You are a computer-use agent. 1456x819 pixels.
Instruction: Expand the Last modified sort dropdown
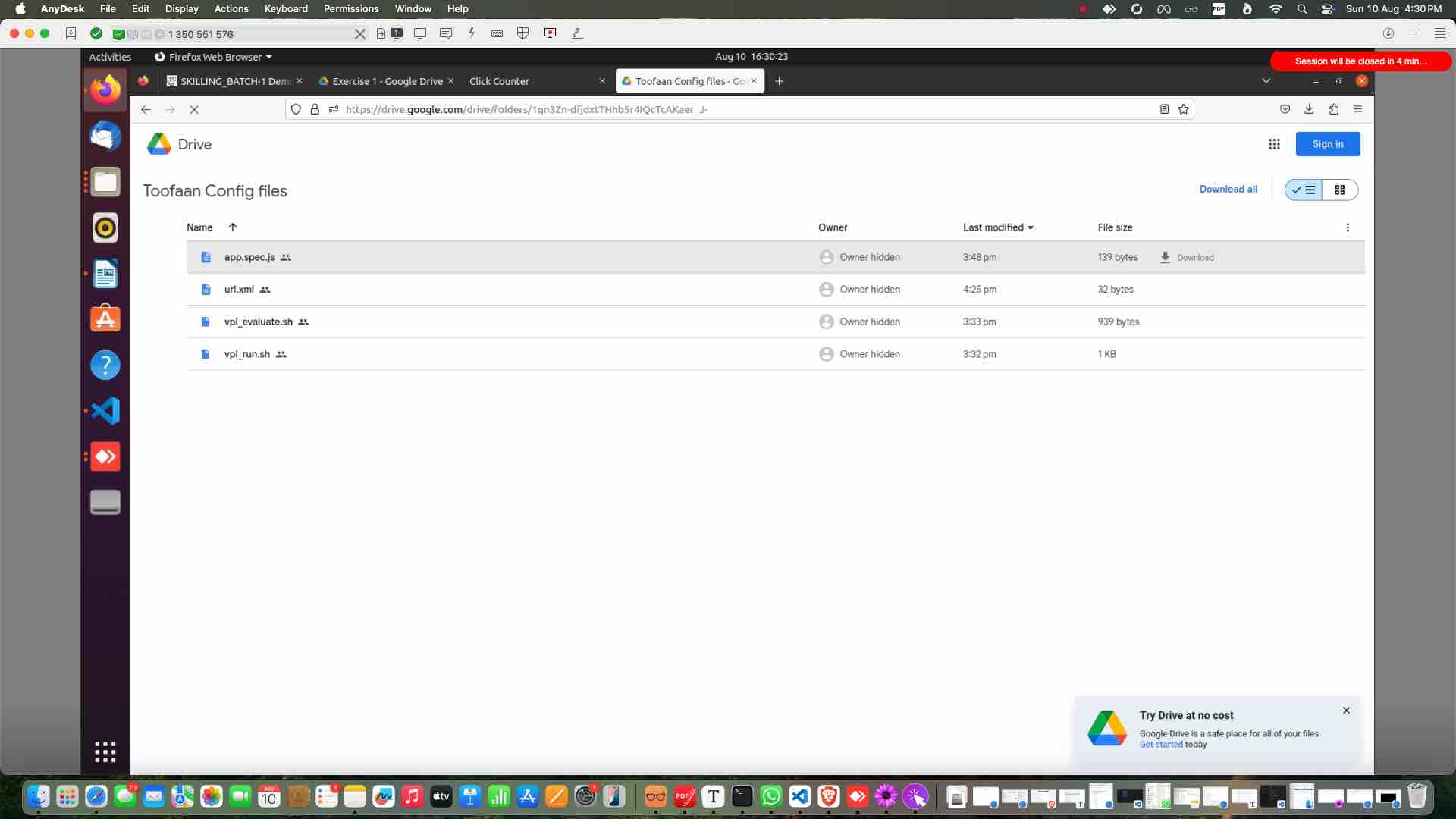1031,227
